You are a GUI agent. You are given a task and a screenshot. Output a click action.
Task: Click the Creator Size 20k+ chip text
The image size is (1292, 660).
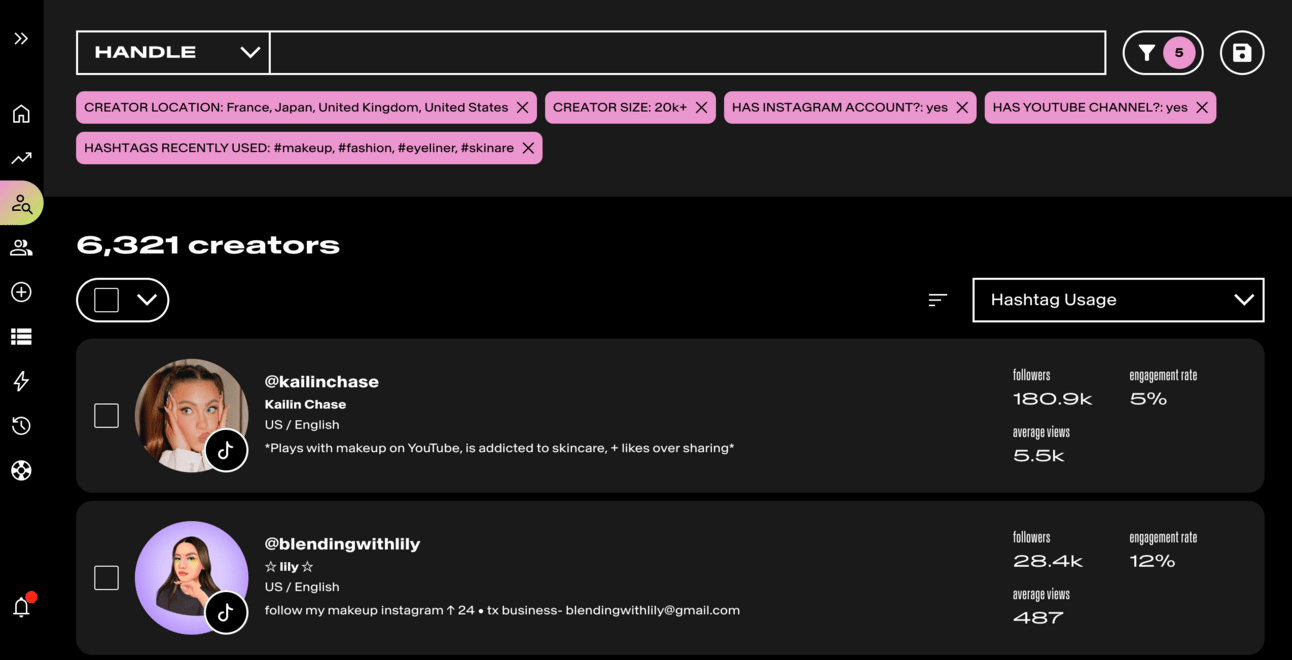(620, 108)
